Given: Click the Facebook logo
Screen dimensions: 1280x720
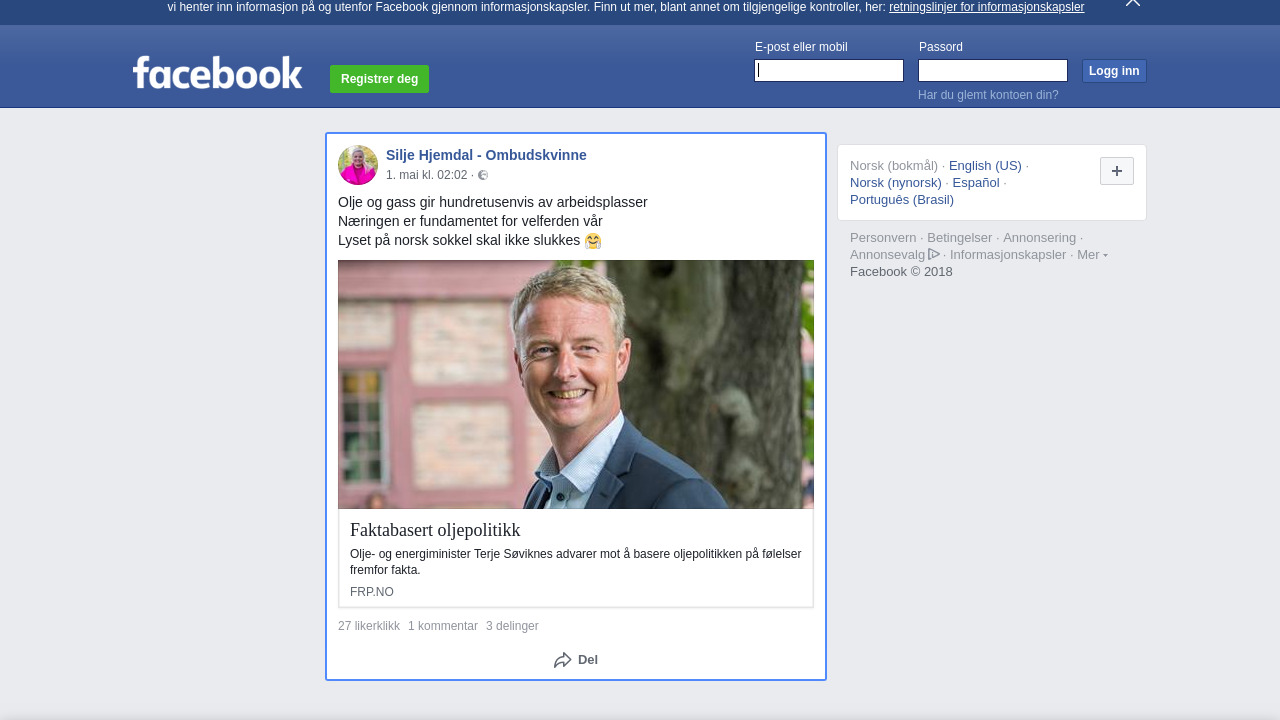Looking at the screenshot, I should [217, 73].
